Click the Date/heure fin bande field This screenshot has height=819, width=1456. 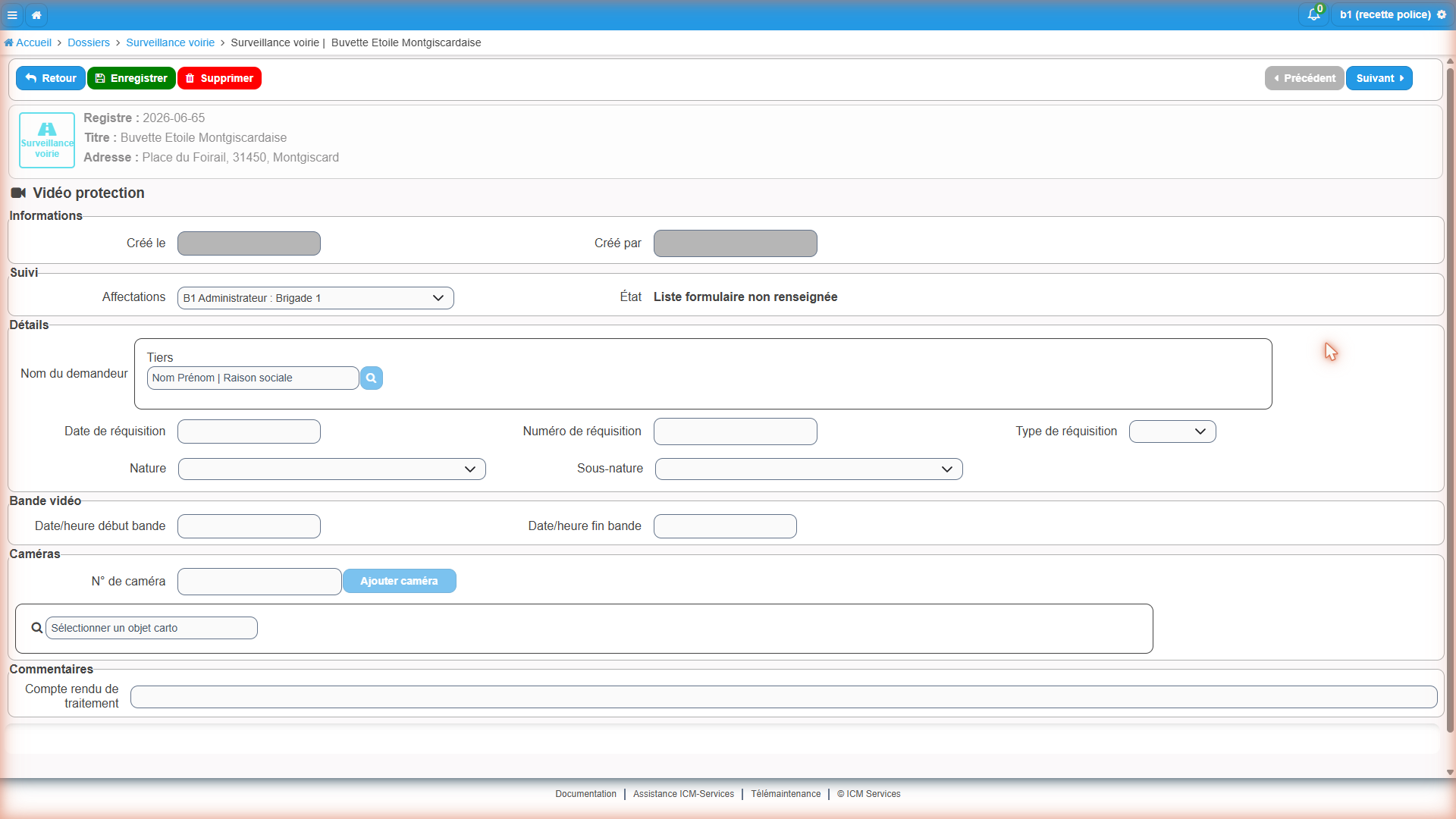pos(725,526)
